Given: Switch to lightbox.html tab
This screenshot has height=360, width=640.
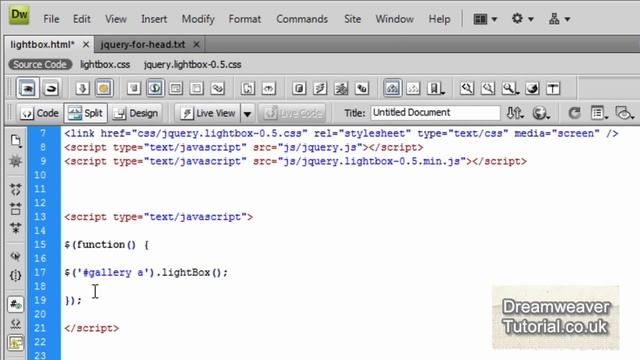Looking at the screenshot, I should point(42,44).
